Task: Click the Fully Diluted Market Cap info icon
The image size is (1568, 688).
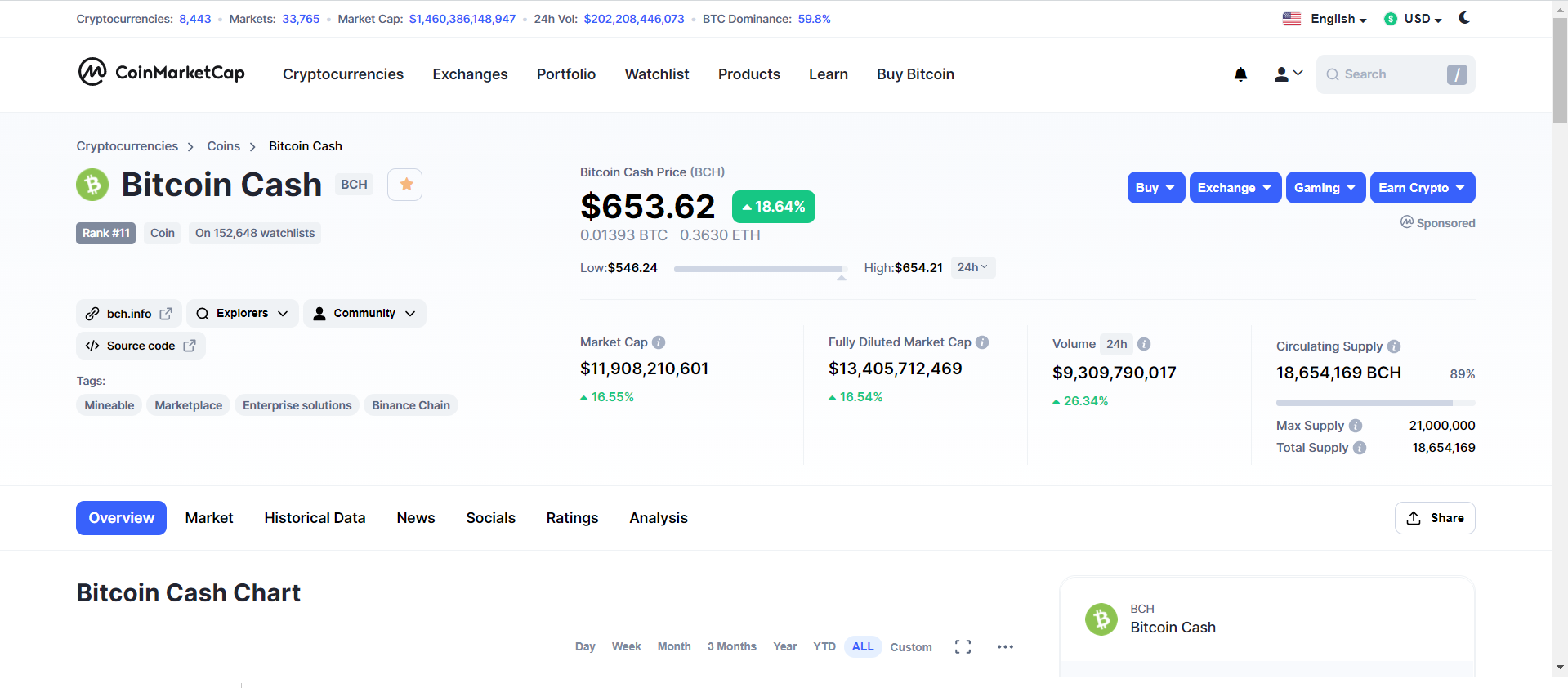Action: (x=982, y=342)
